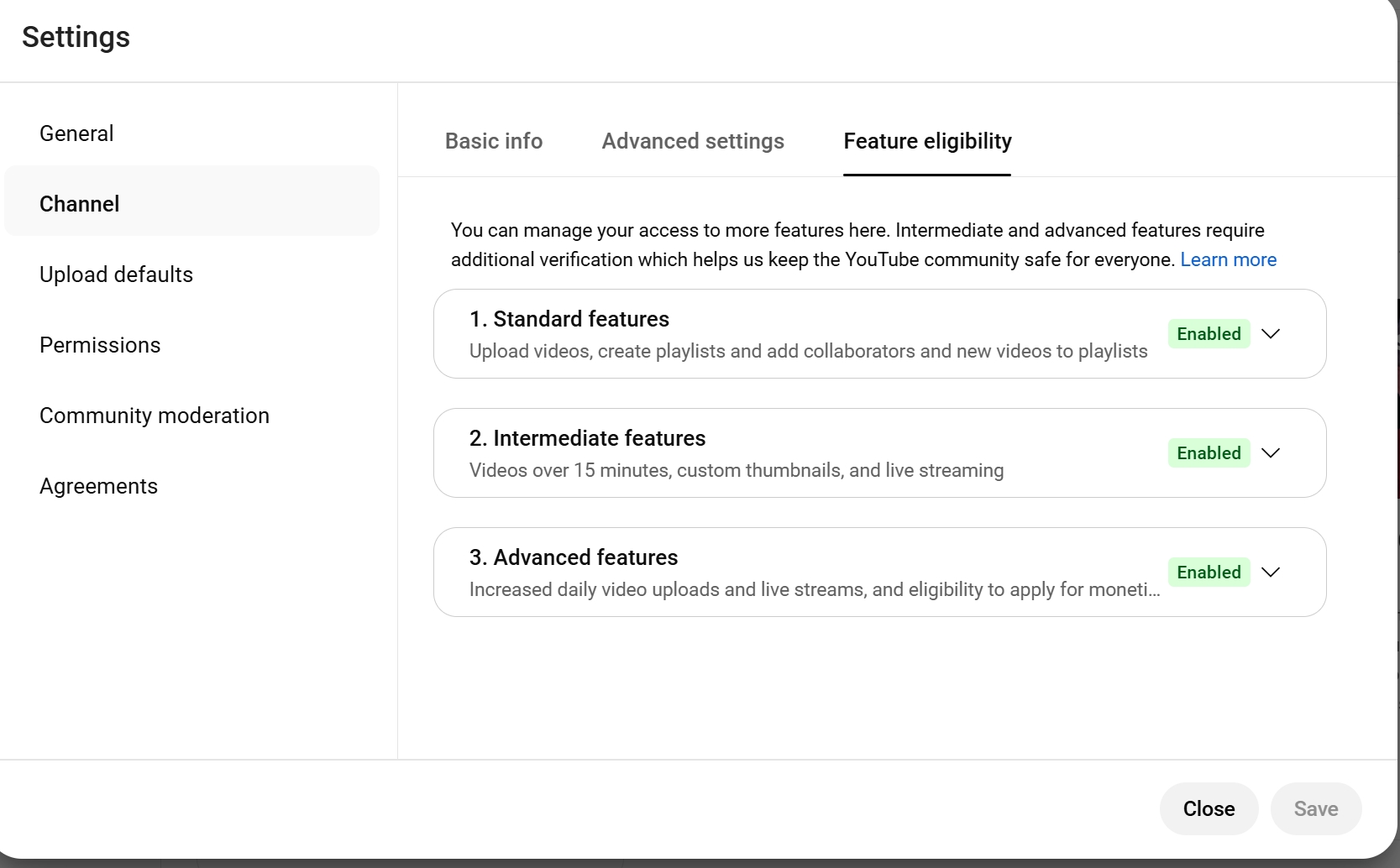Click Enabled badge for Intermediate features
Viewport: 1400px width, 868px height.
(1209, 453)
